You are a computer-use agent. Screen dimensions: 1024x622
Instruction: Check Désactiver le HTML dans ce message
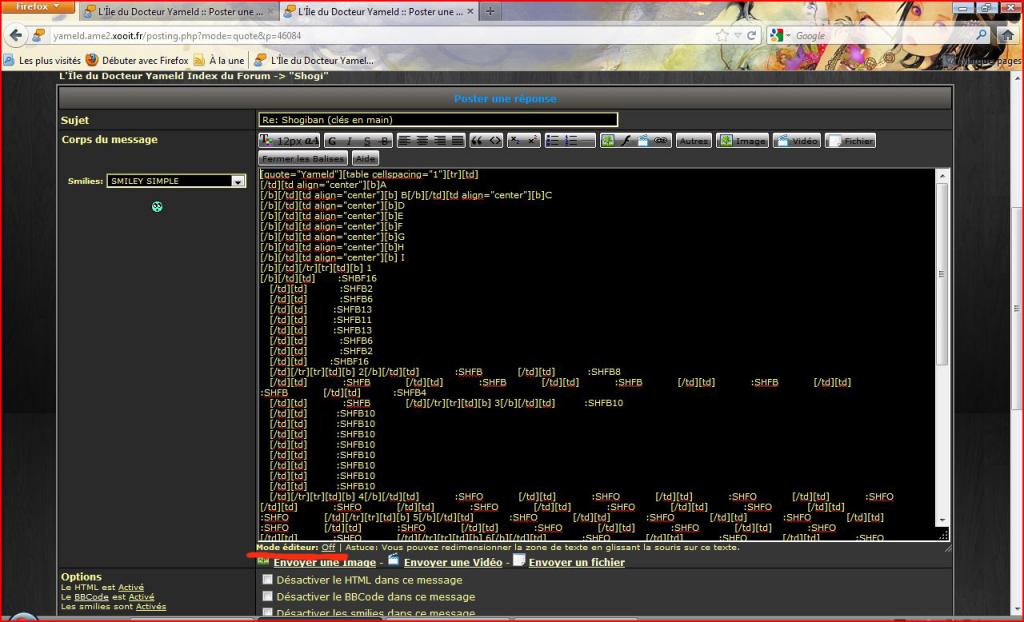click(268, 580)
